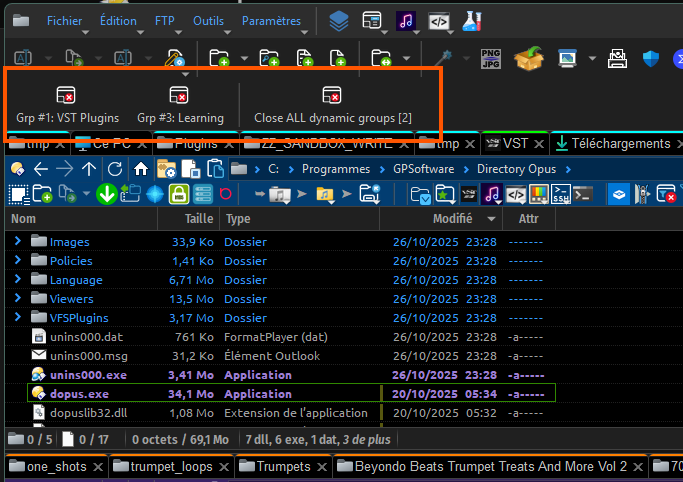The width and height of the screenshot is (683, 482).
Task: Click the blue layers stack icon
Action: coord(339,20)
